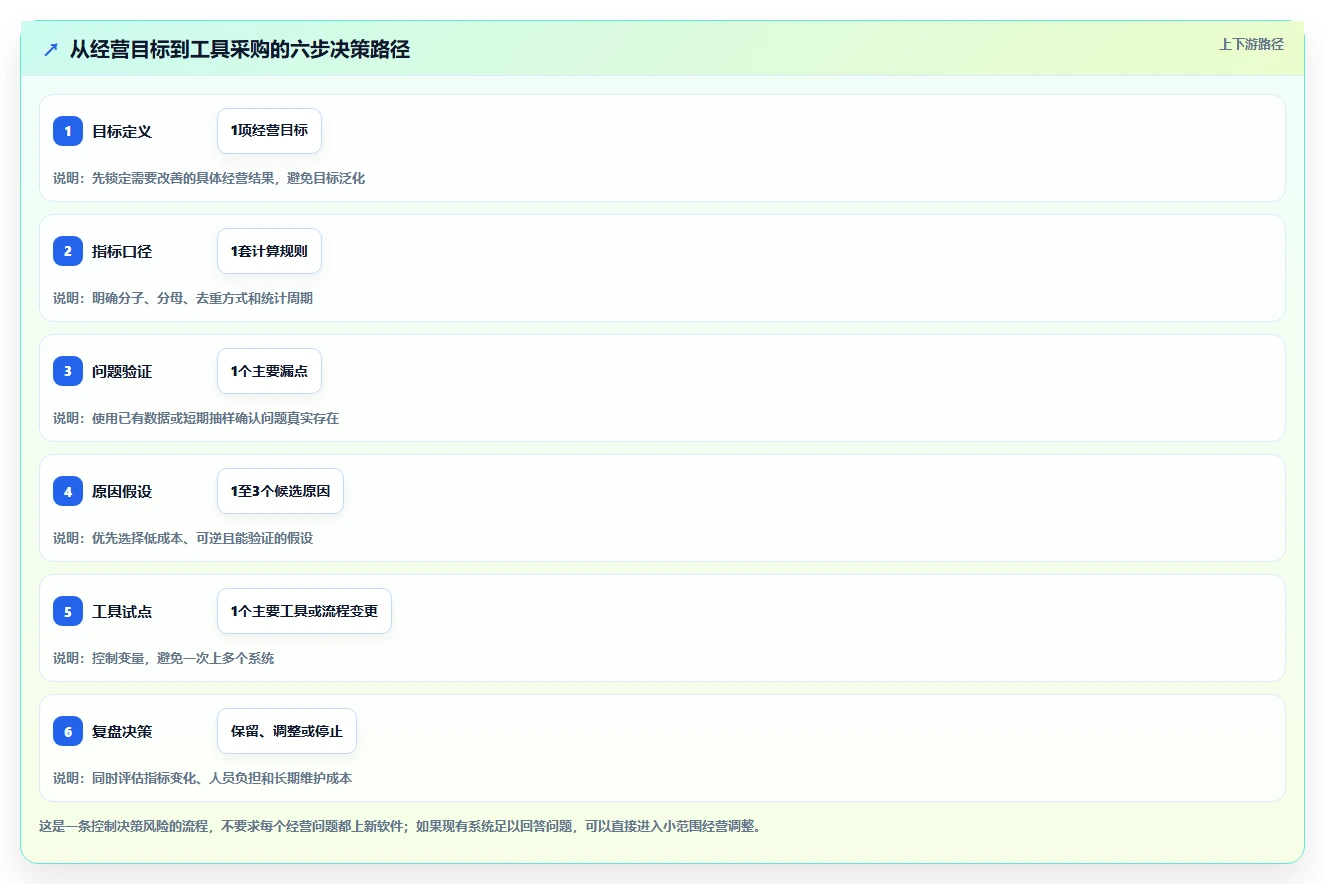Select the 目标定义 step label
1325x884 pixels.
(122, 131)
